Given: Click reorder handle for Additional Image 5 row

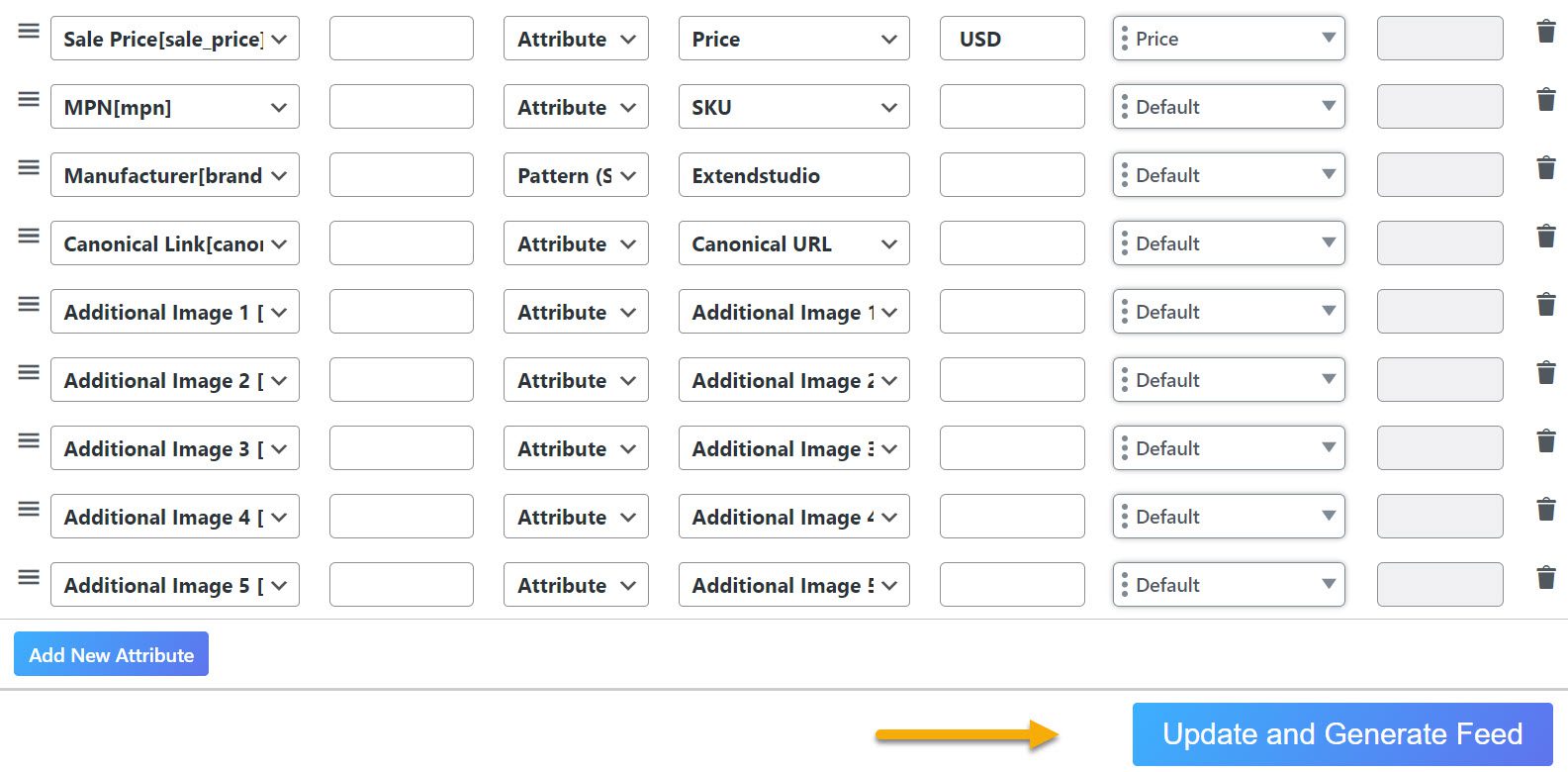Looking at the screenshot, I should pos(29,577).
